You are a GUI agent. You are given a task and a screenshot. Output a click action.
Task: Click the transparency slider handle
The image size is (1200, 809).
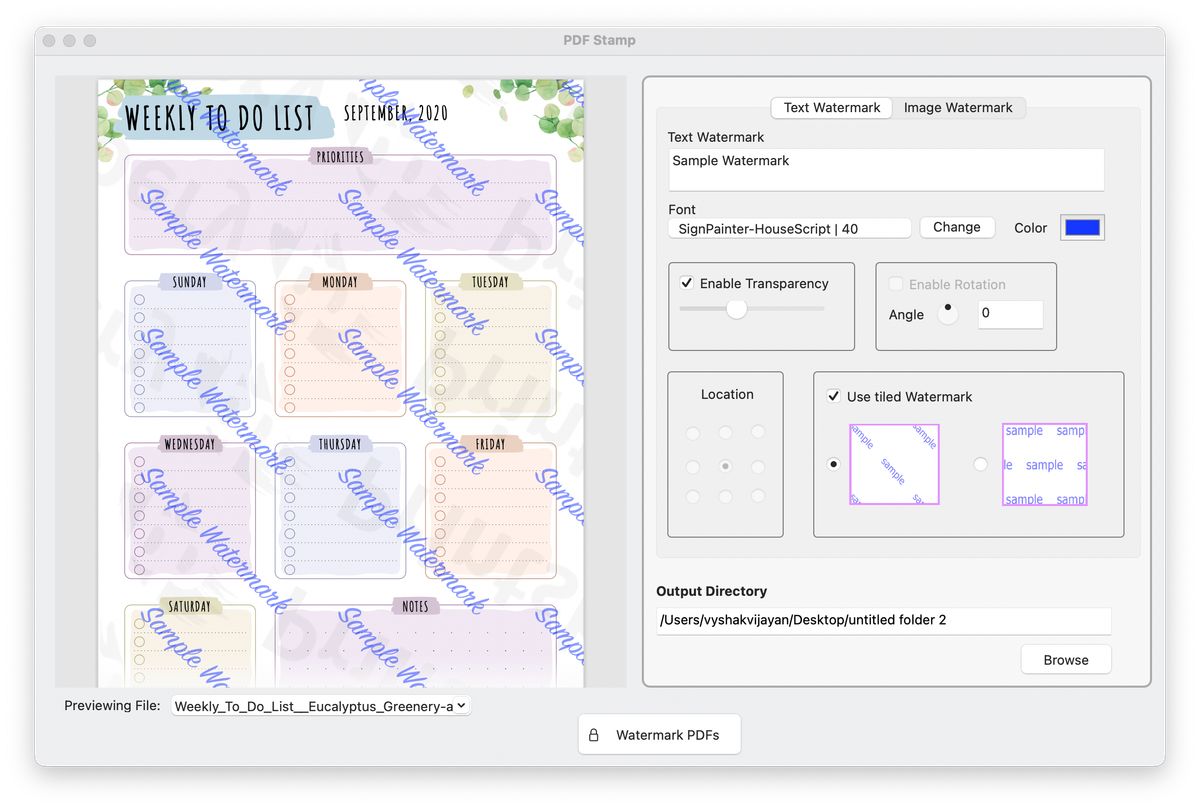(x=737, y=310)
